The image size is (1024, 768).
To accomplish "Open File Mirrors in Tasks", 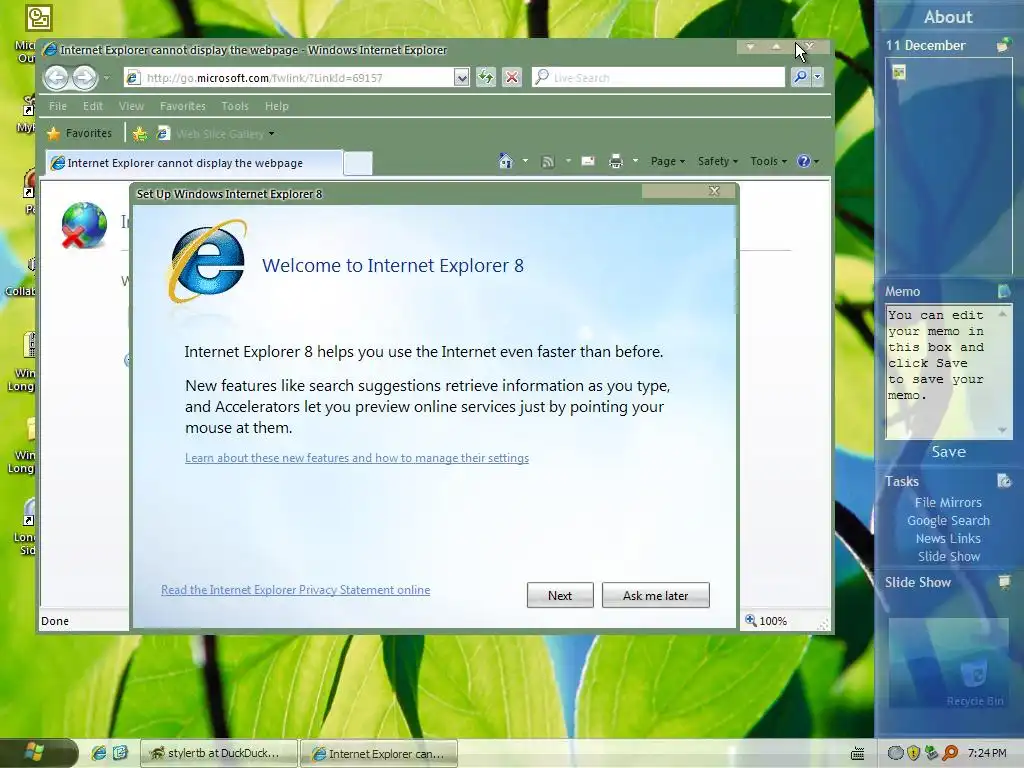I will (948, 502).
